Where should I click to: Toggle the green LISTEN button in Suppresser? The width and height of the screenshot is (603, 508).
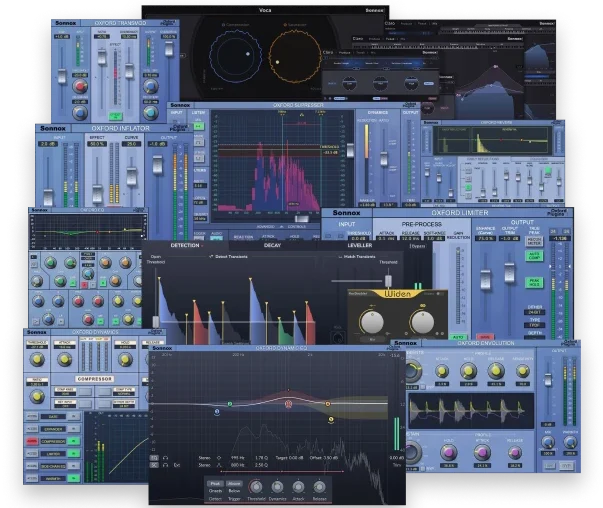tap(198, 126)
